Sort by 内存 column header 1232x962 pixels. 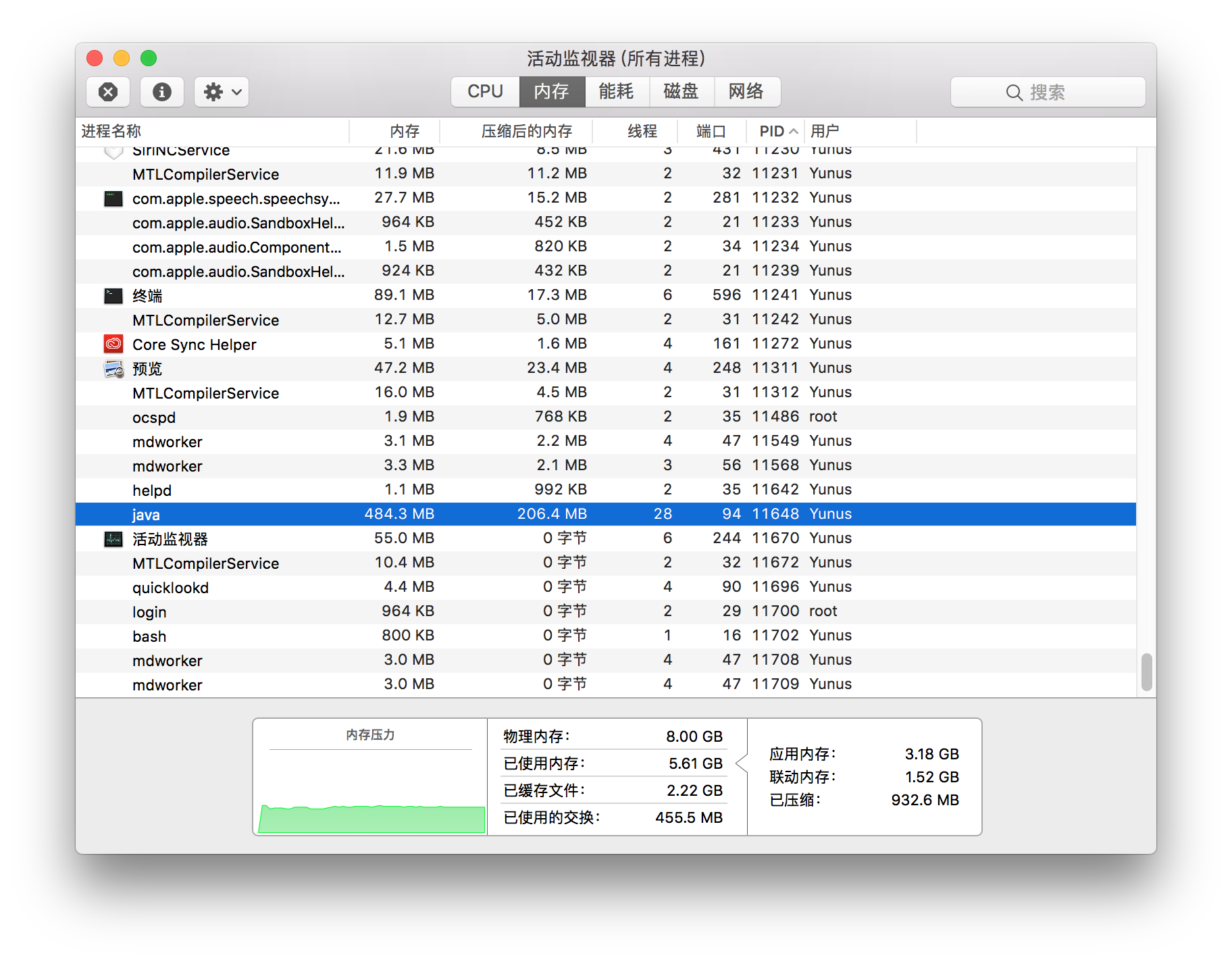click(394, 131)
